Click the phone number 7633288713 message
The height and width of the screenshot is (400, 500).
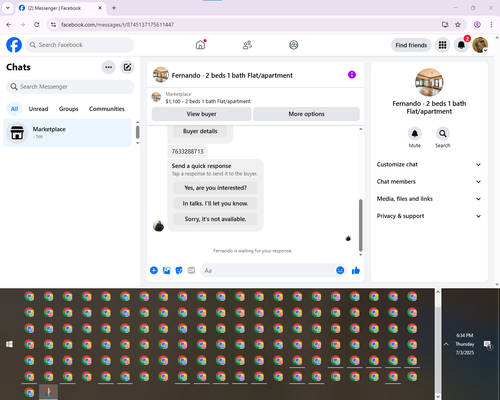[188, 151]
